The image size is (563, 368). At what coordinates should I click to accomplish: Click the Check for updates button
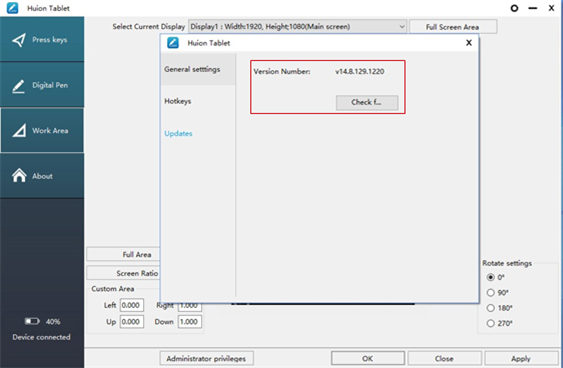[367, 102]
